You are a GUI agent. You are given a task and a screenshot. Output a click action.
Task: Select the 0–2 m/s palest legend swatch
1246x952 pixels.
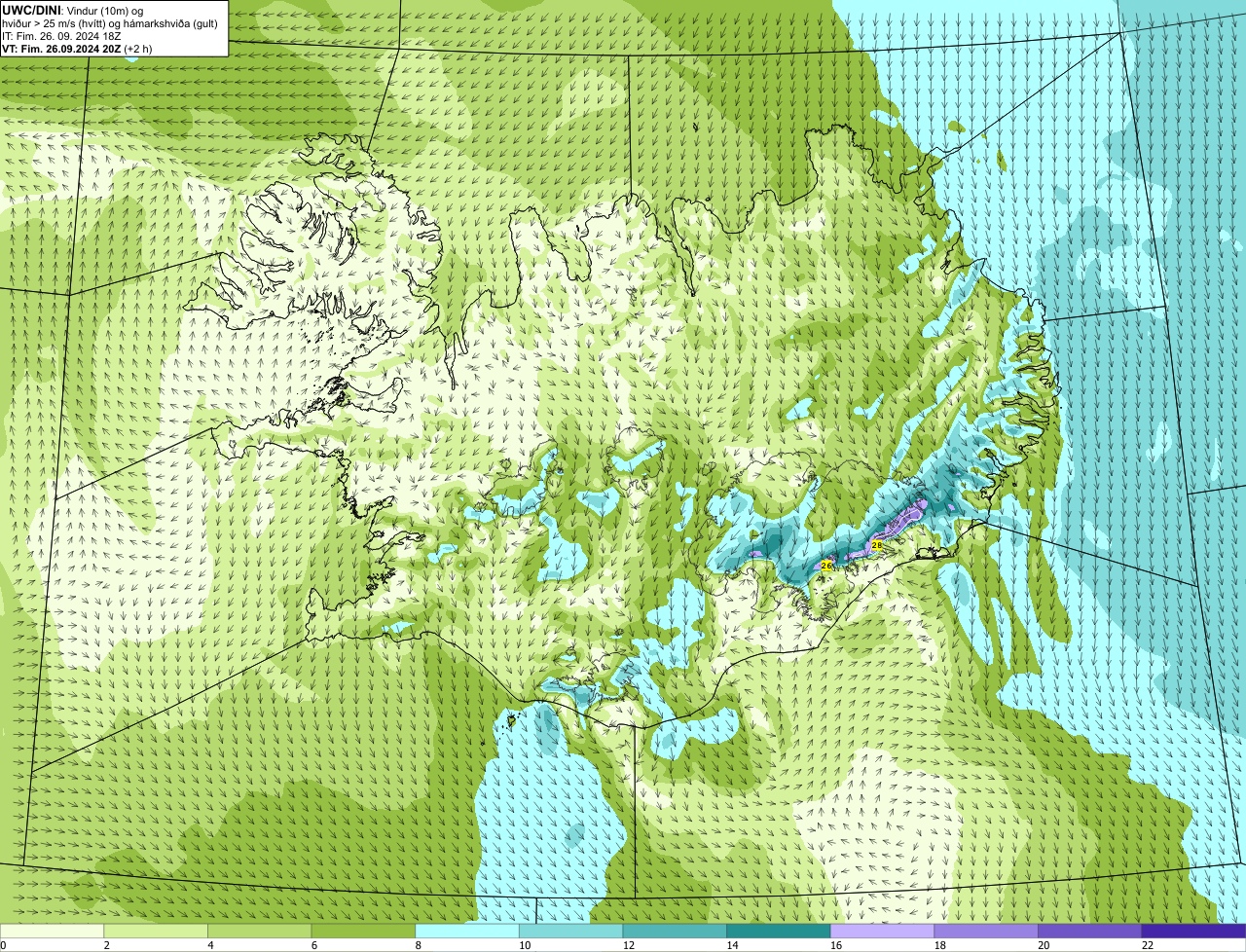point(52,931)
